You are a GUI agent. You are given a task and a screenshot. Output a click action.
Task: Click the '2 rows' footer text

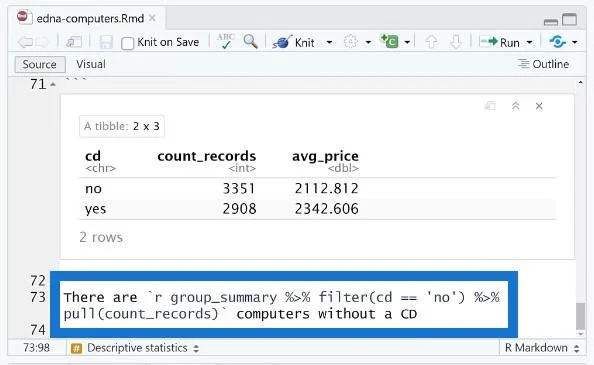click(x=101, y=237)
